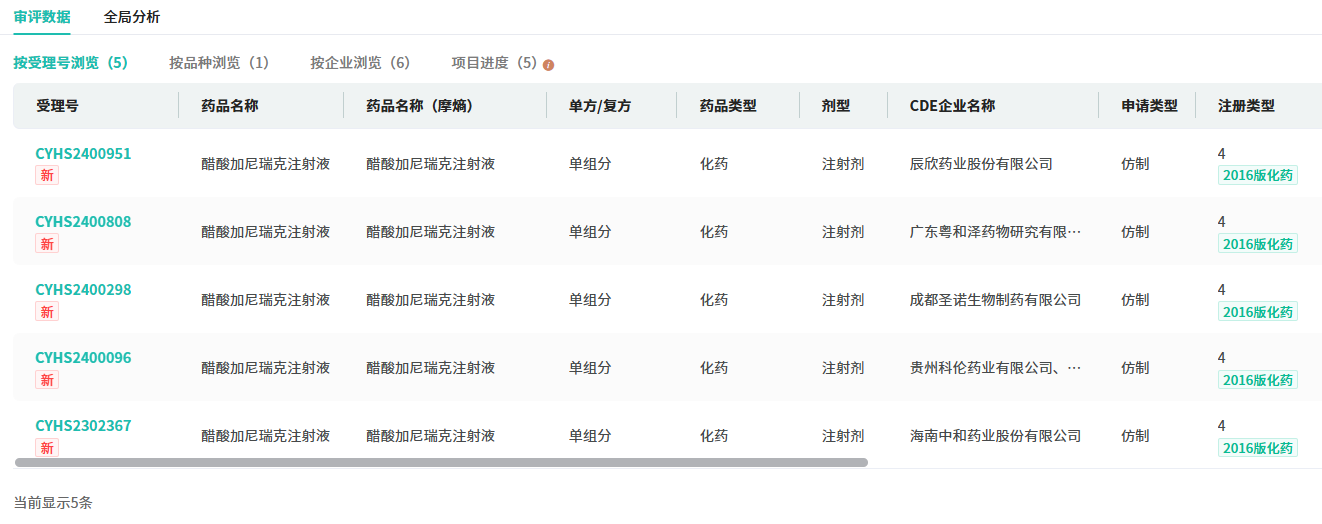Screen dimensions: 1322x524
Task: Open acceptance number CYHS2400808 link
Action: click(x=83, y=222)
